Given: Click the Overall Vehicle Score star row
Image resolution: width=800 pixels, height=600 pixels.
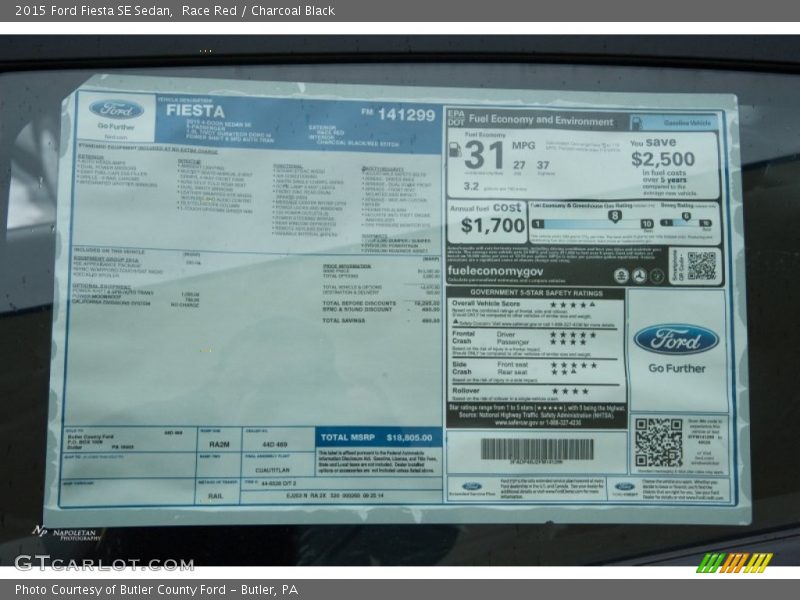Looking at the screenshot, I should click(572, 305).
